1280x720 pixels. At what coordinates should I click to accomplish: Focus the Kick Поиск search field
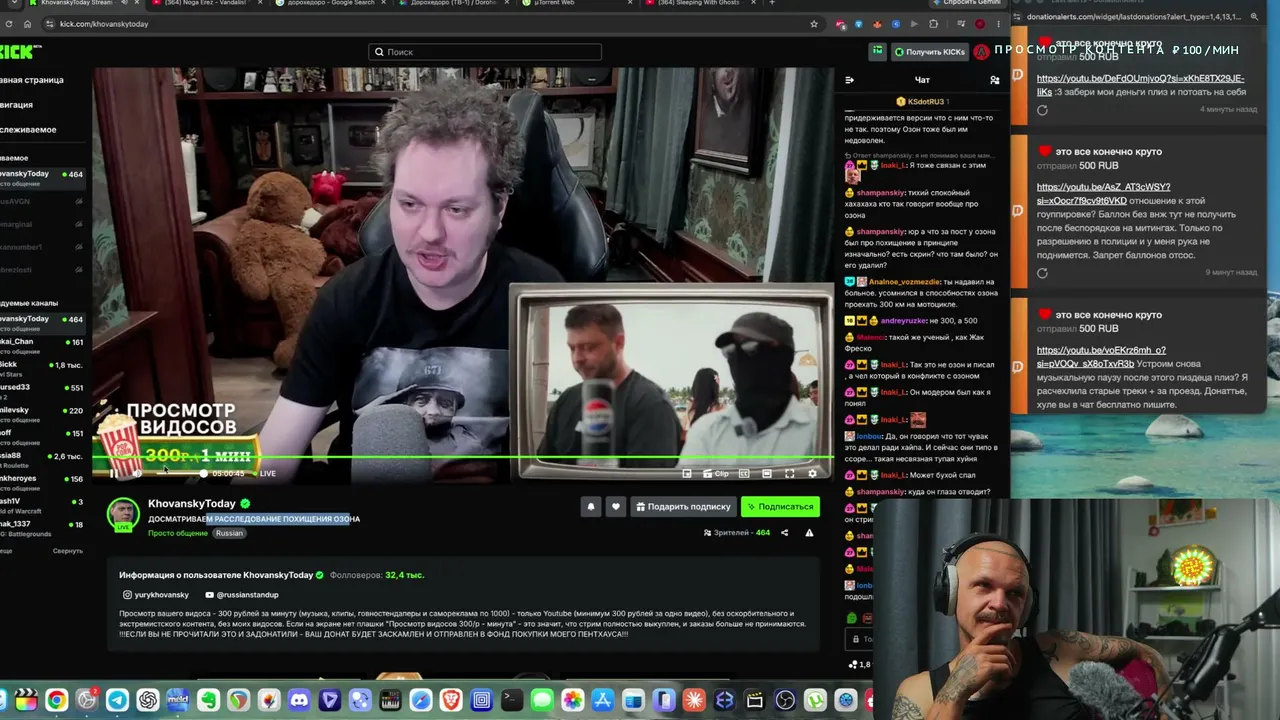pyautogui.click(x=485, y=52)
